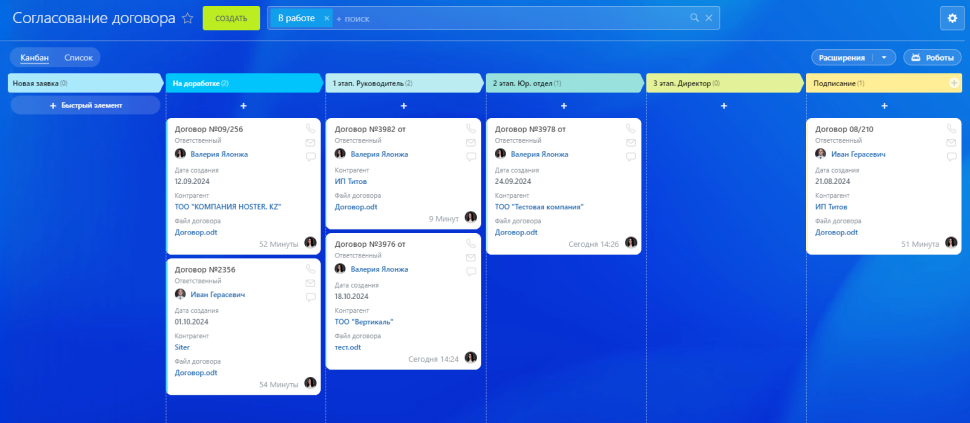The height and width of the screenshot is (423, 970).
Task: Open ТОО "Вертикаль" contractor link
Action: tap(364, 322)
